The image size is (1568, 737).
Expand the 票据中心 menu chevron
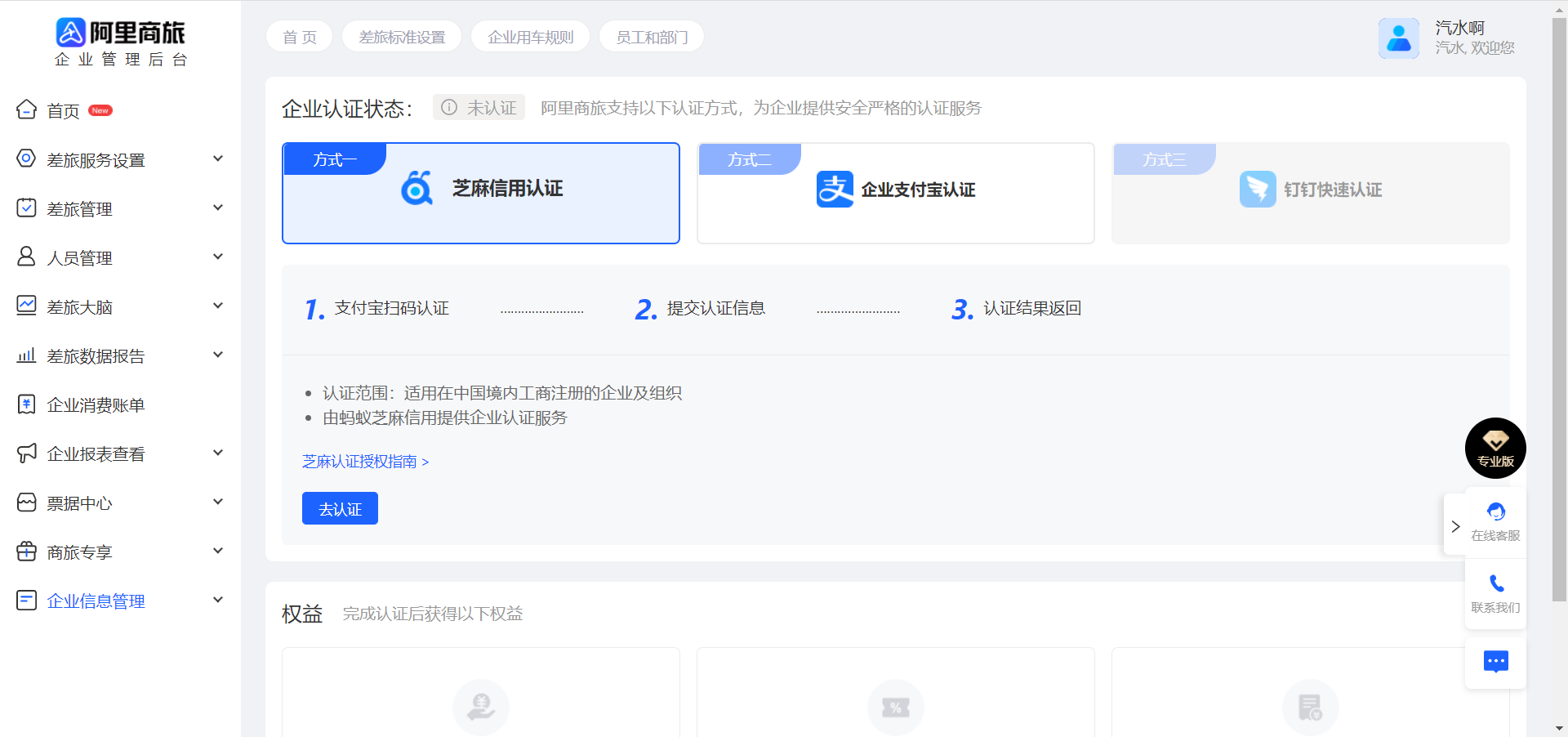[x=218, y=502]
